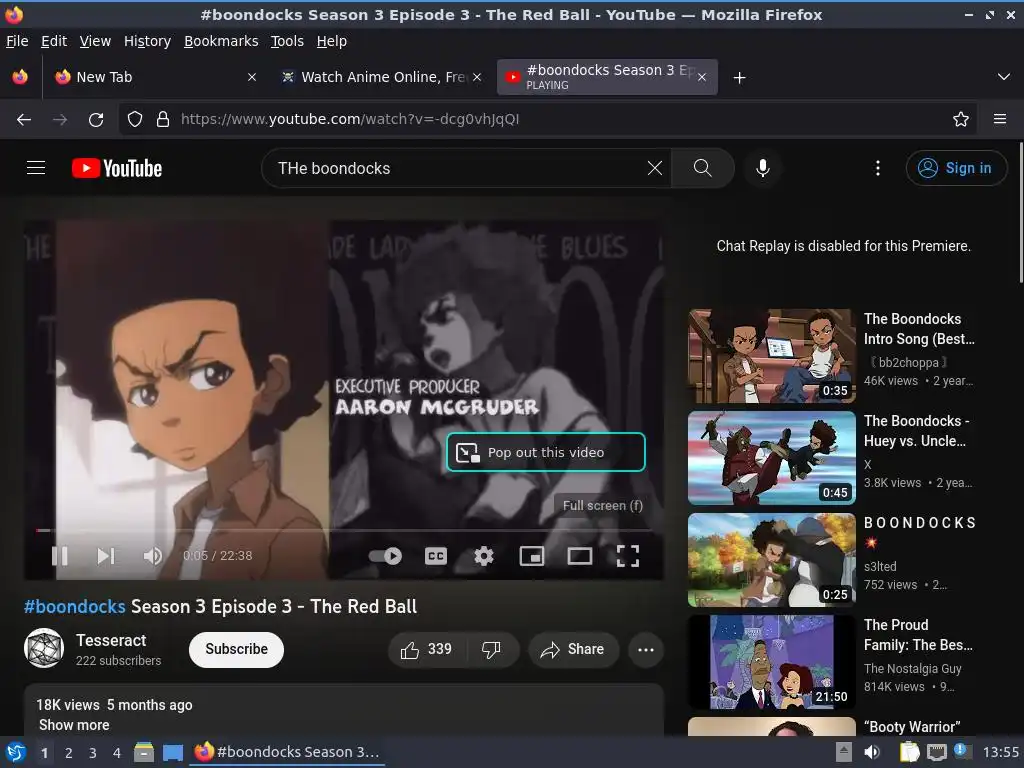The image size is (1024, 768).
Task: Enter full screen mode
Action: pos(628,556)
